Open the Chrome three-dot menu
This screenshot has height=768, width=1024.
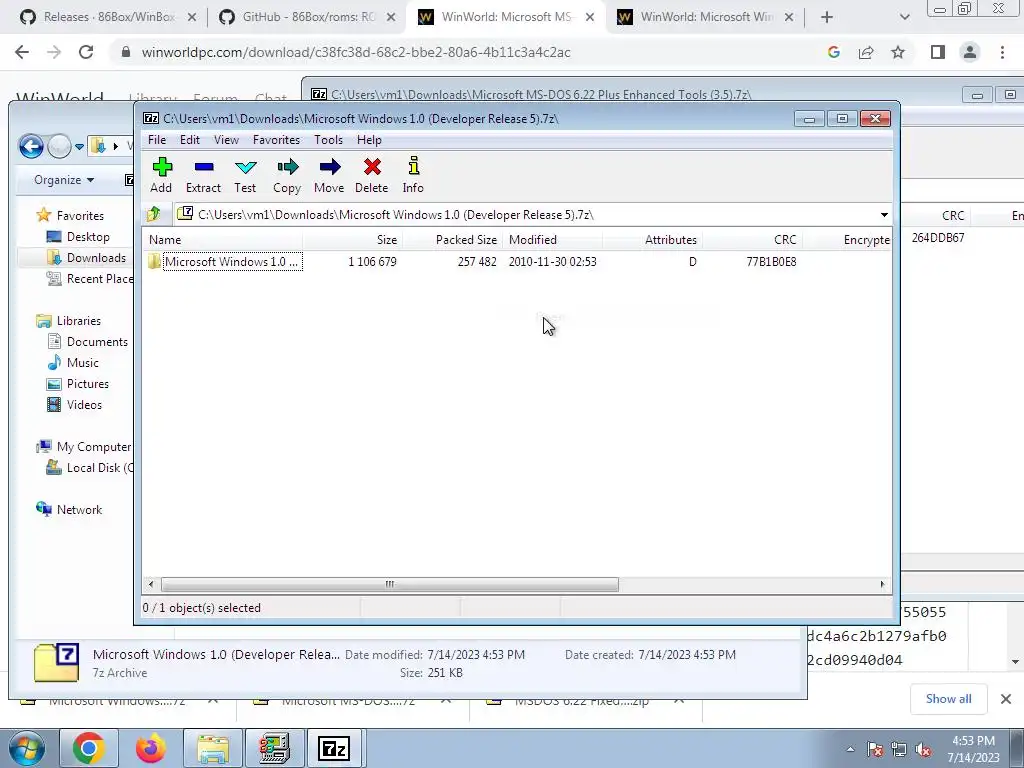coord(1002,52)
